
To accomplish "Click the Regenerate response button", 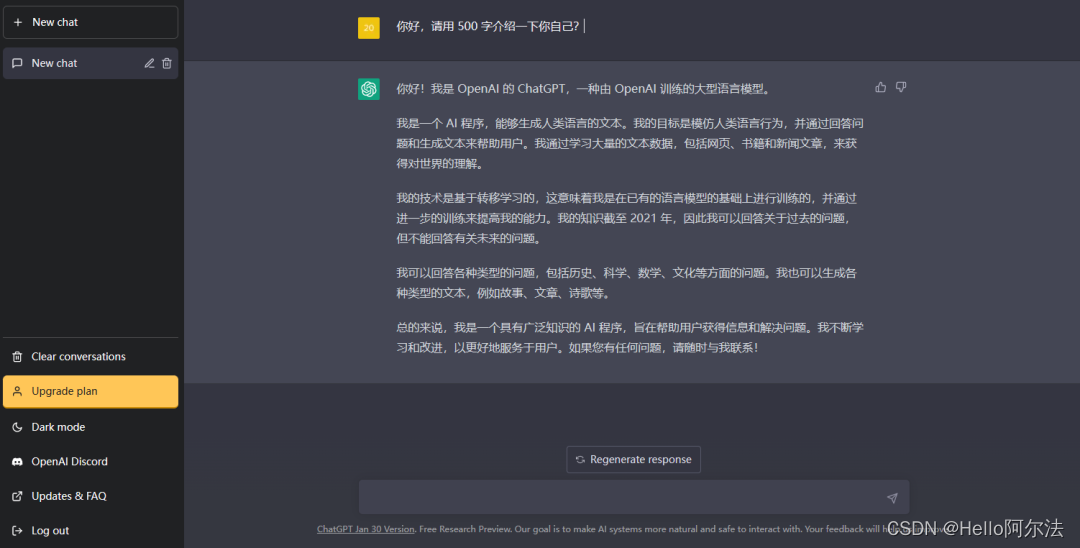I will point(633,459).
